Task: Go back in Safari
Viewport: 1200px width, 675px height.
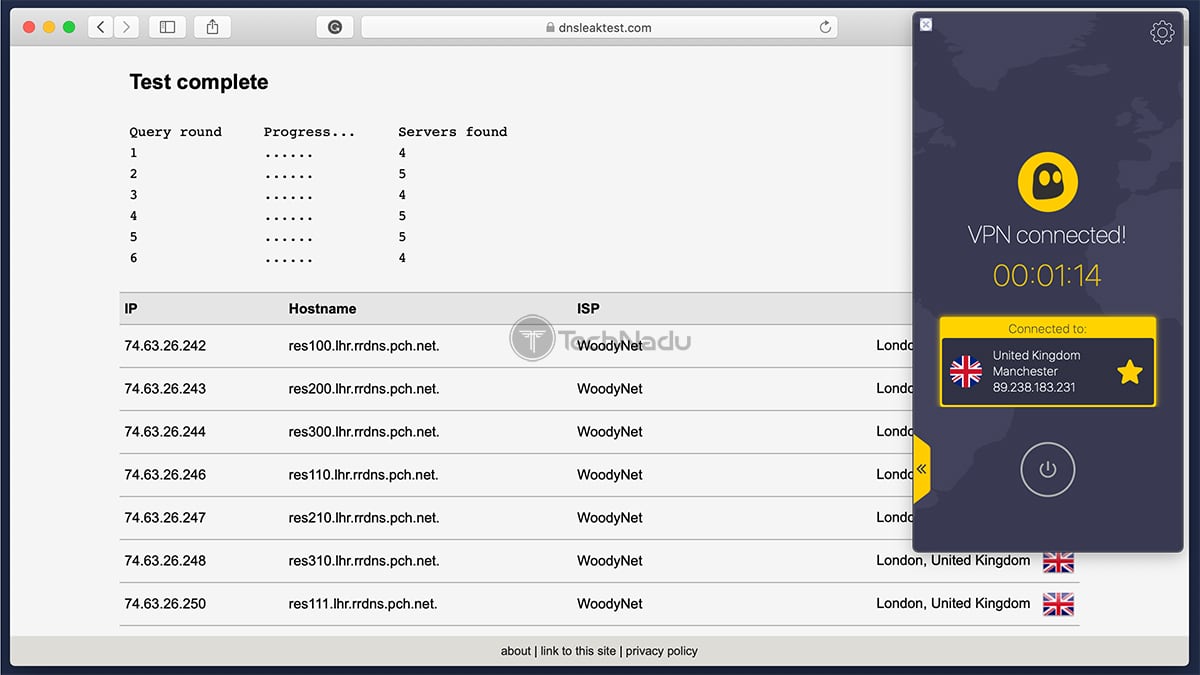Action: tap(100, 27)
